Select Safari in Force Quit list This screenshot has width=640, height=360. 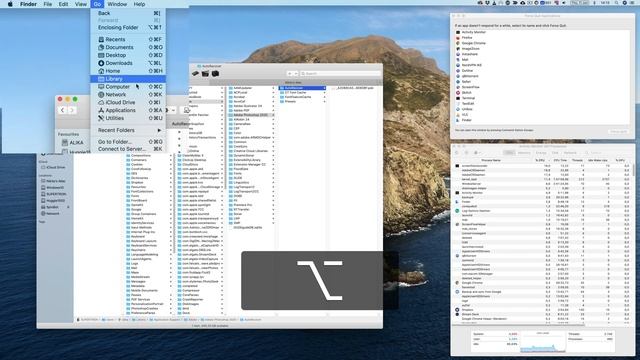point(541,82)
